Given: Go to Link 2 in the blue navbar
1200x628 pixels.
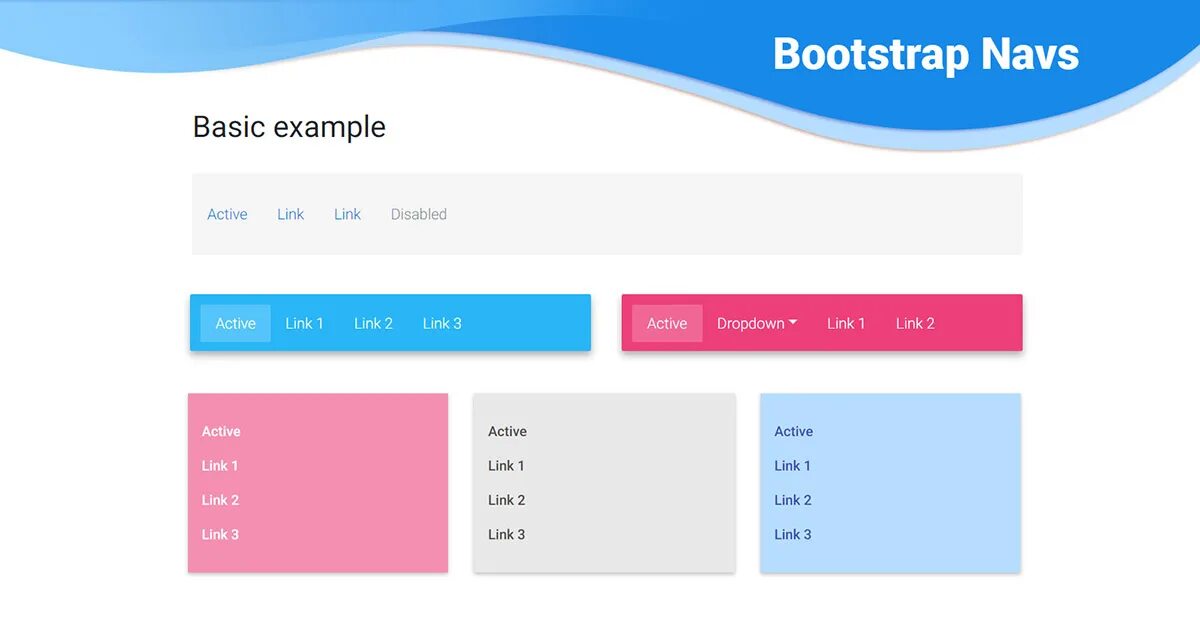Looking at the screenshot, I should point(373,323).
